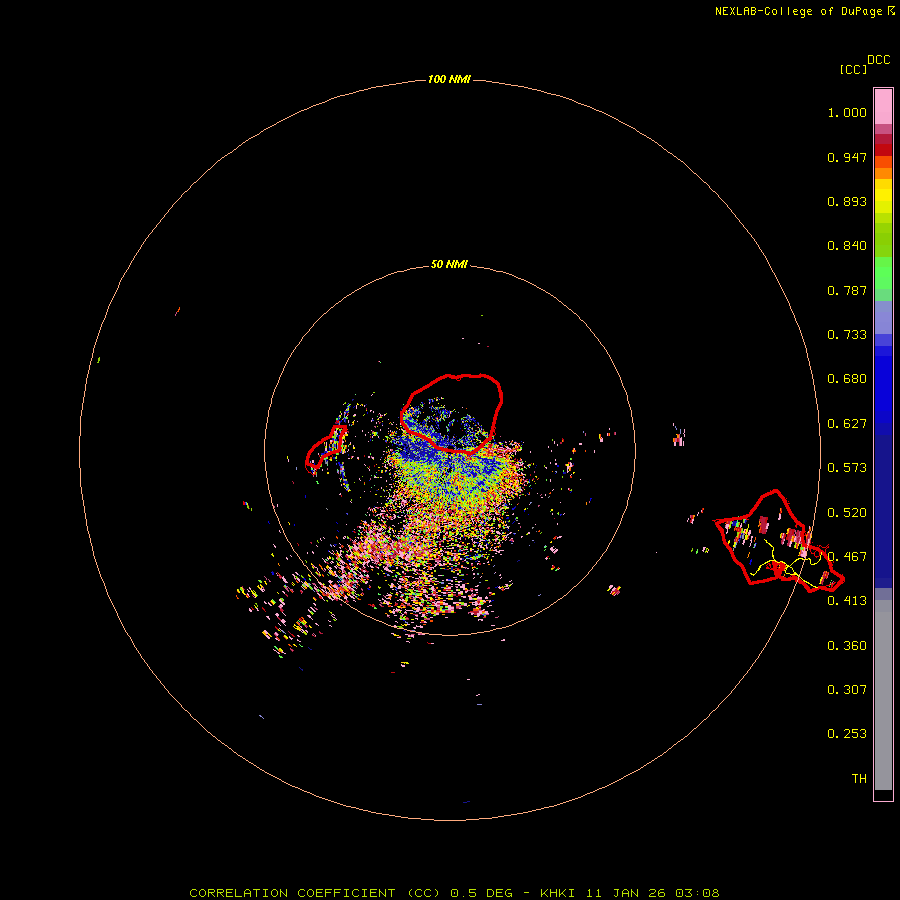This screenshot has width=900, height=900.
Task: Click the TH legend label
Action: (859, 779)
